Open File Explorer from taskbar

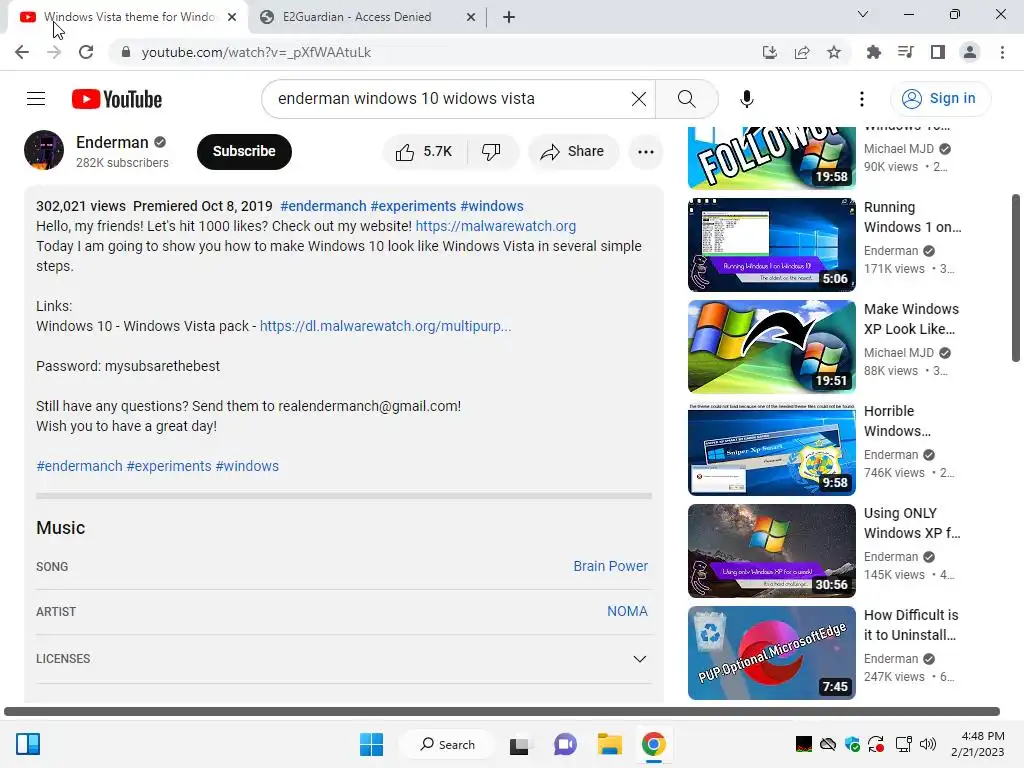point(609,744)
